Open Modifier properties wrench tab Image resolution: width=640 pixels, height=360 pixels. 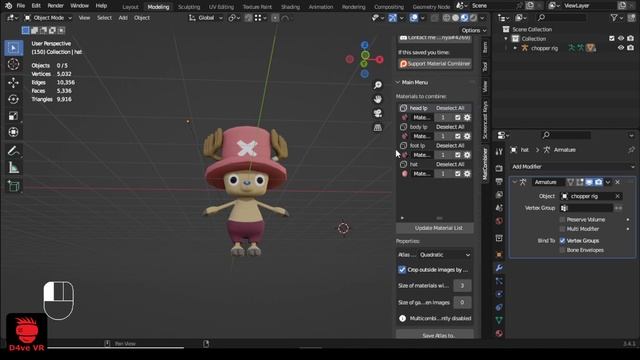pyautogui.click(x=499, y=268)
